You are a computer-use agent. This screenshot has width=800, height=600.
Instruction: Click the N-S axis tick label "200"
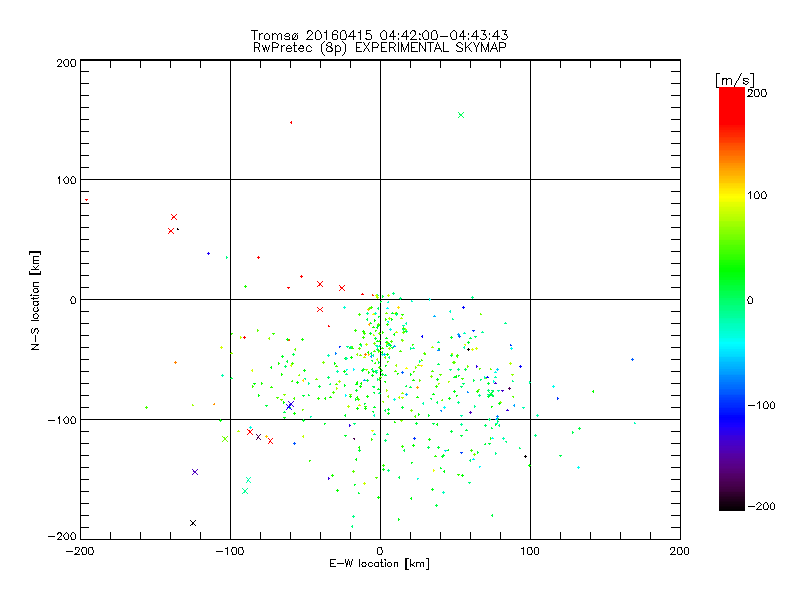[x=66, y=63]
